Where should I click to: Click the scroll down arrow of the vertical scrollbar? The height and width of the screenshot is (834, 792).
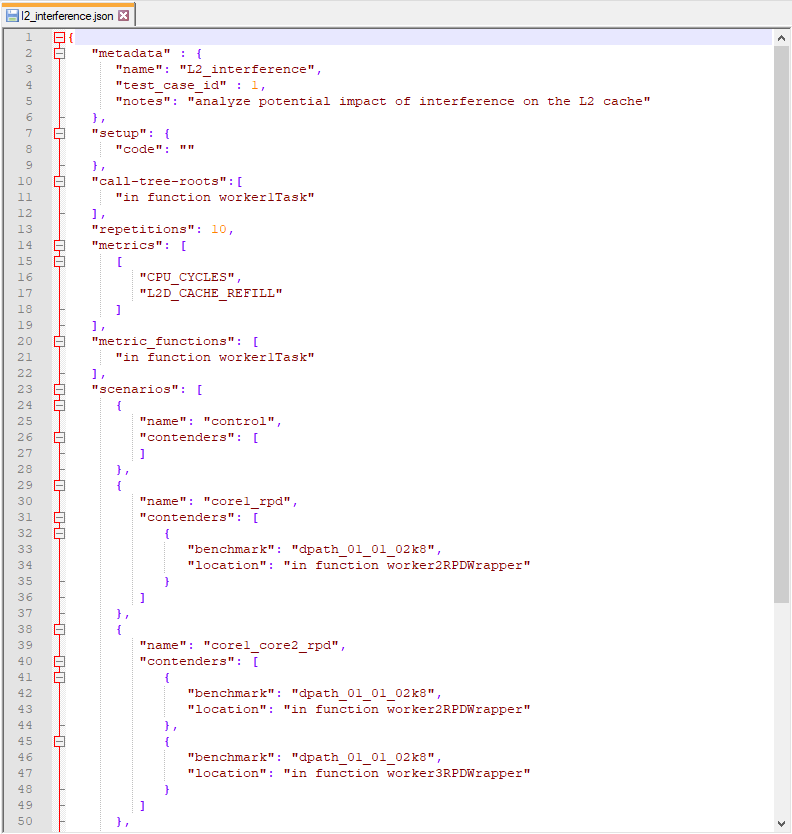click(x=781, y=823)
